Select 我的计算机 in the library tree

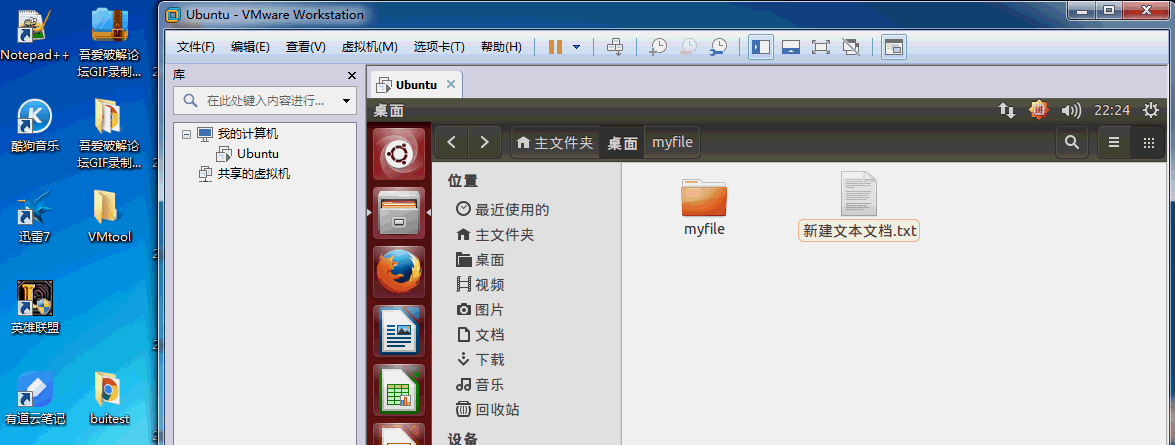[x=247, y=134]
